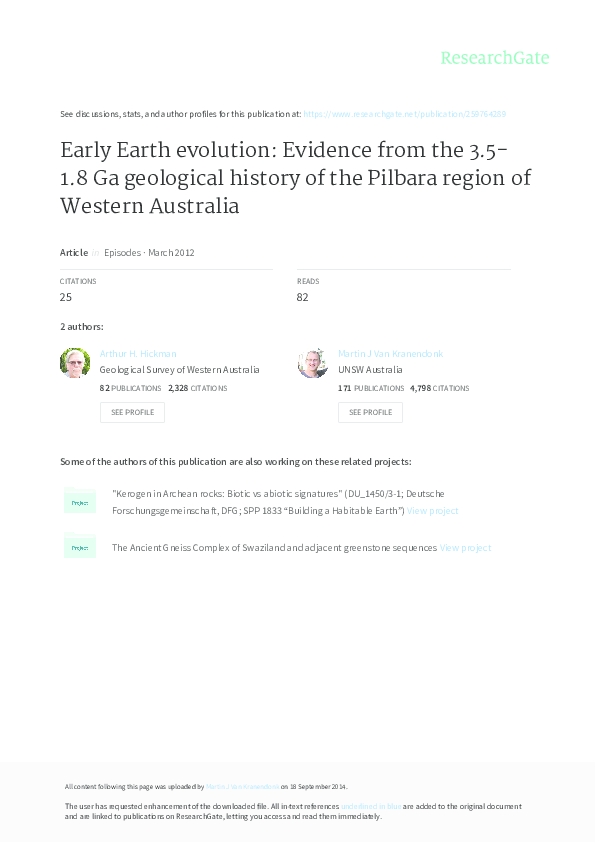Select the READS count 82

click(x=302, y=295)
